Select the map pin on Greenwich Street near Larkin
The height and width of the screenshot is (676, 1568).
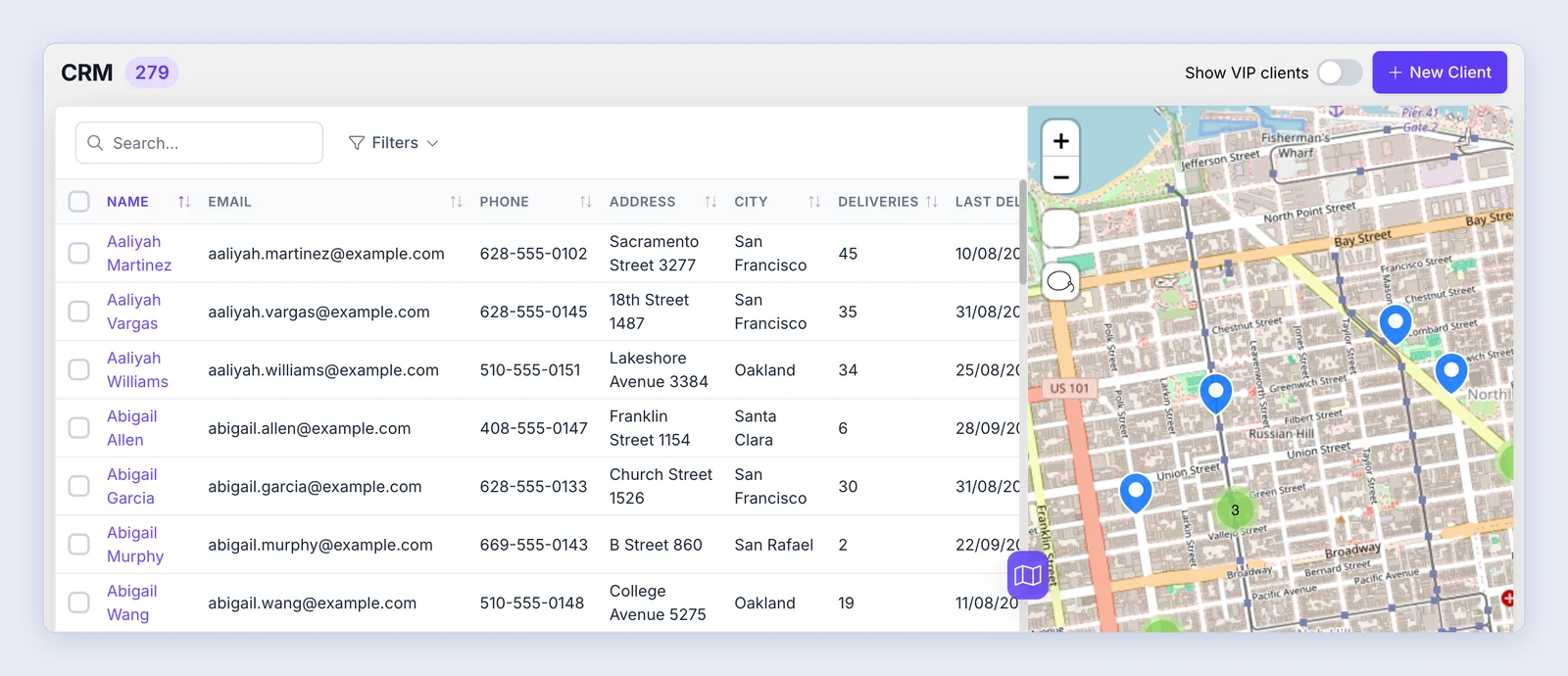coord(1215,394)
